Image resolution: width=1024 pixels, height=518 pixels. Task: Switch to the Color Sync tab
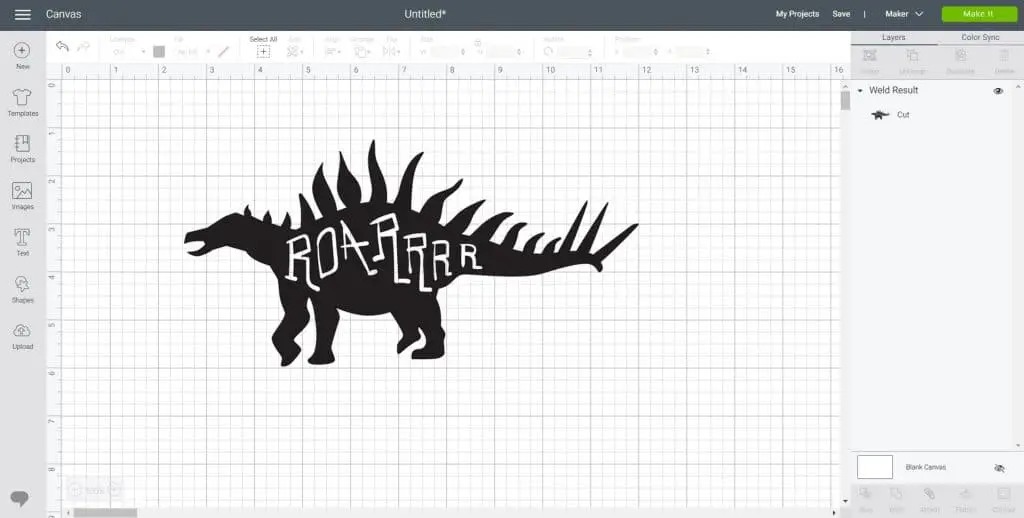point(980,38)
